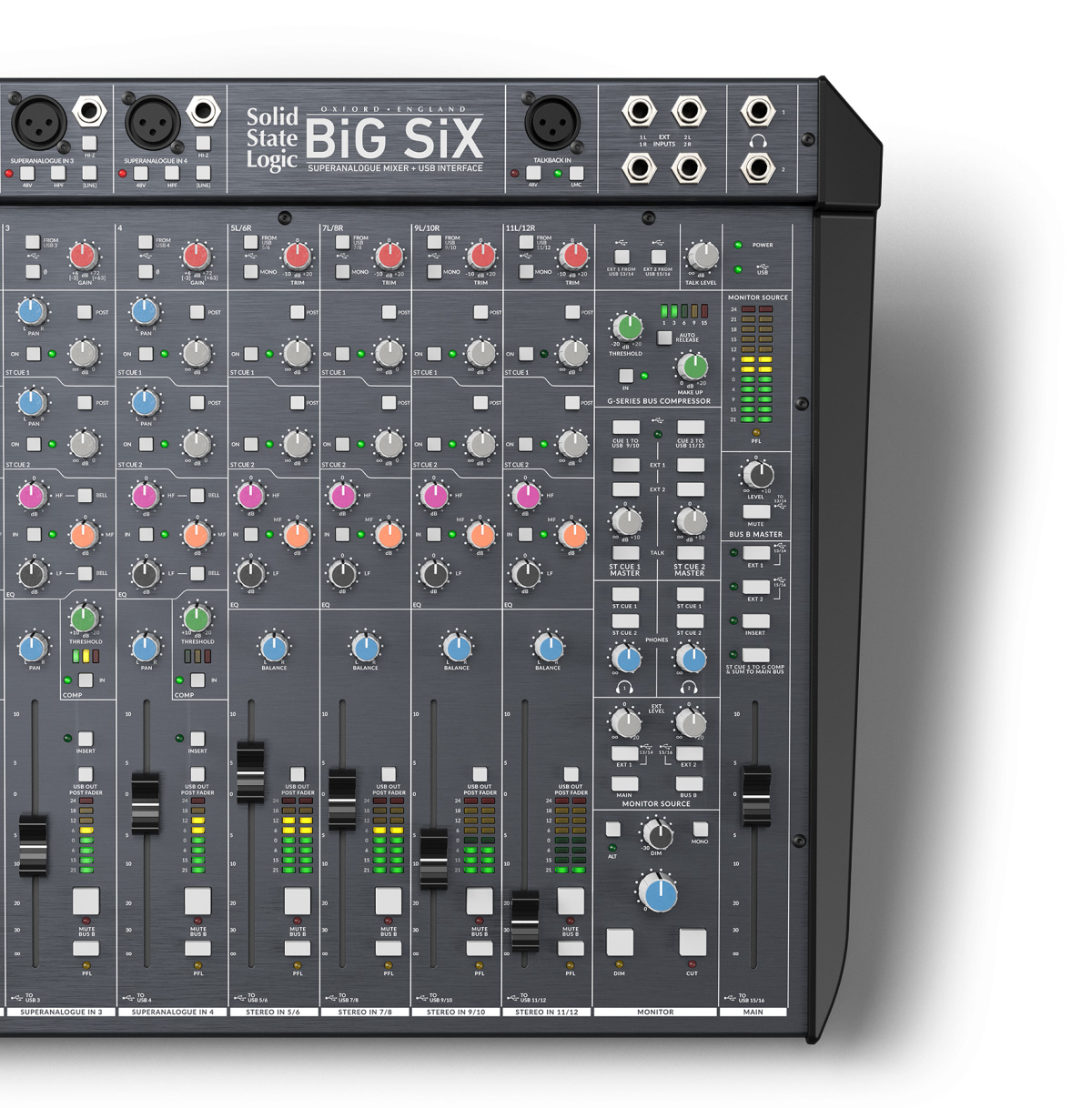
Task: Adjust the HF EQ knob on Stereo In 7/8
Action: 344,496
